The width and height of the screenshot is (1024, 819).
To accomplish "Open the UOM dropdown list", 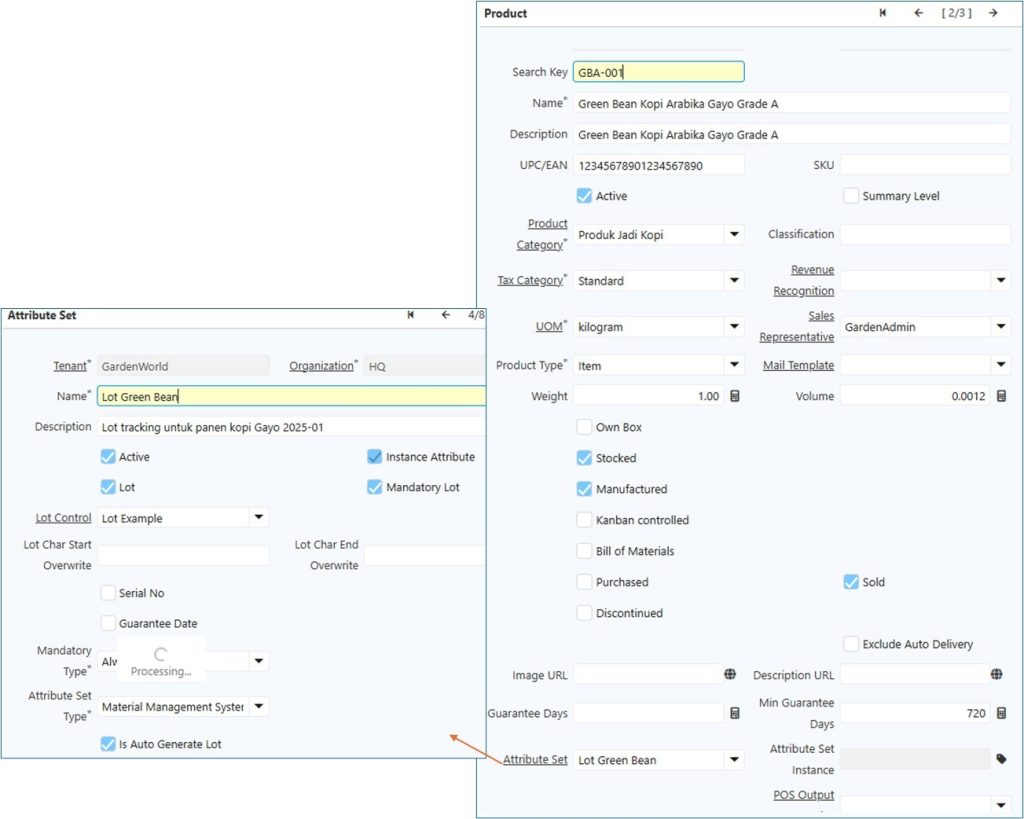I will tap(735, 327).
